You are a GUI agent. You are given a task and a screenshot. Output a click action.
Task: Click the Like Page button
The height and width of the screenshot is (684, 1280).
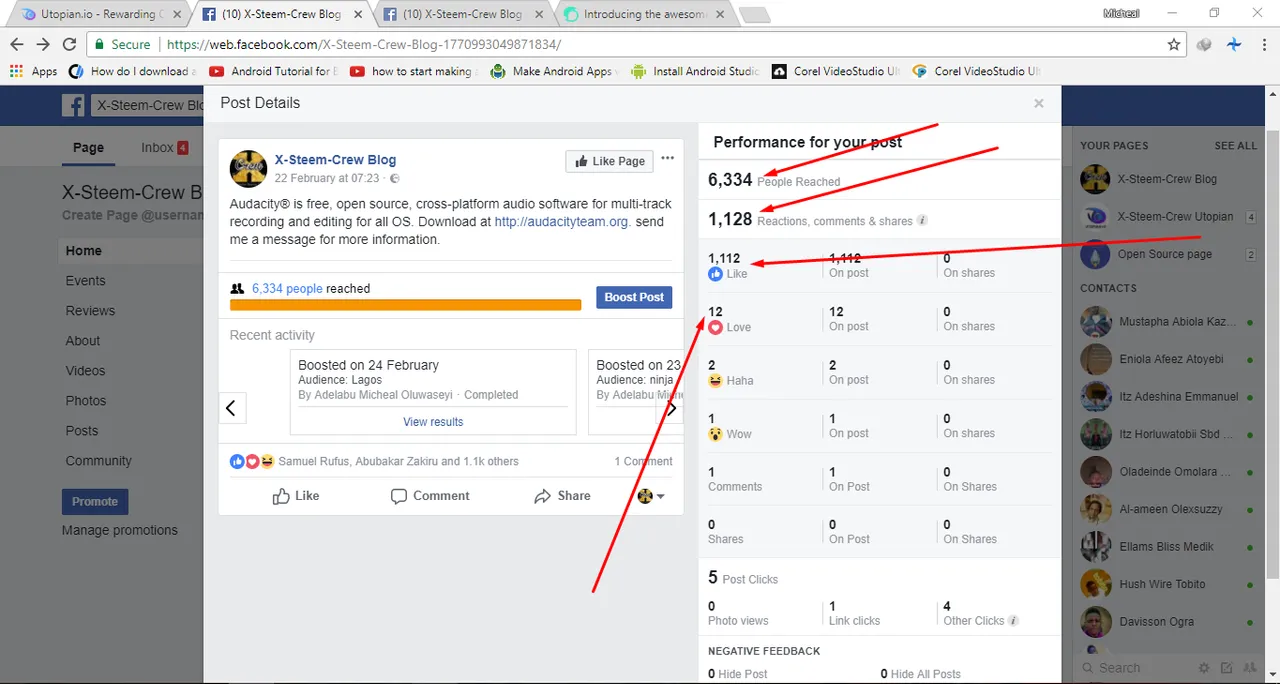pyautogui.click(x=609, y=161)
